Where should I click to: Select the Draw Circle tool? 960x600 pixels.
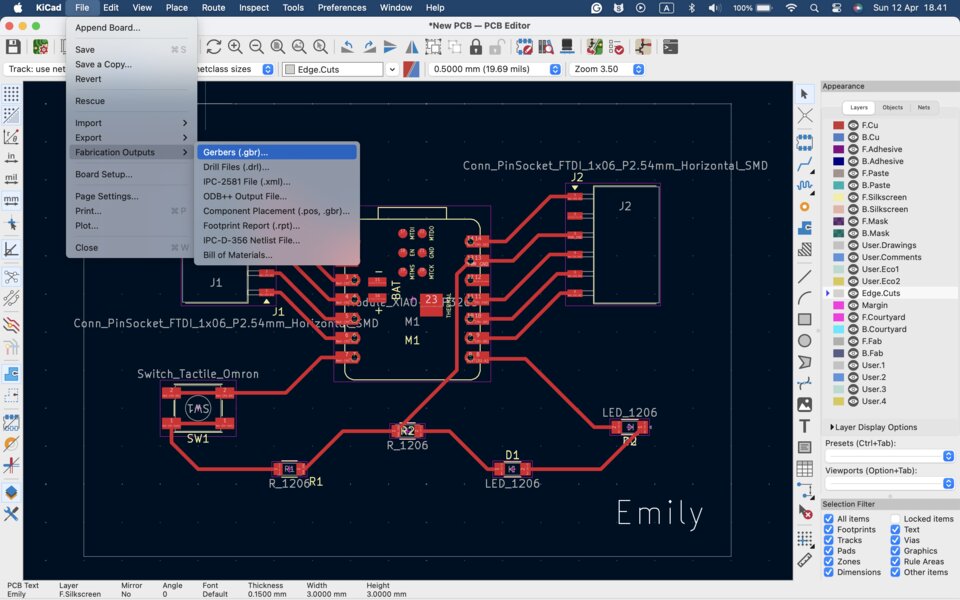(x=804, y=341)
